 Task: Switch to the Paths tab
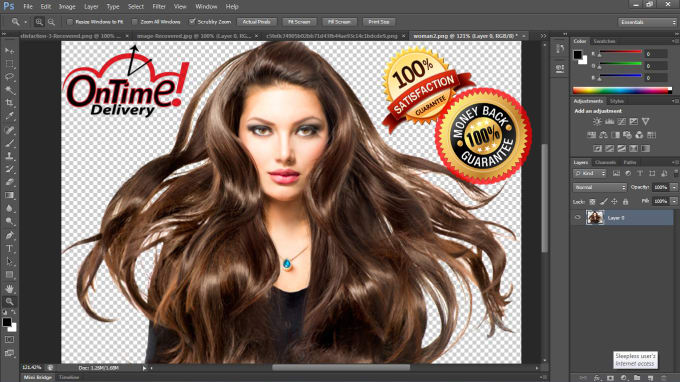pyautogui.click(x=630, y=162)
